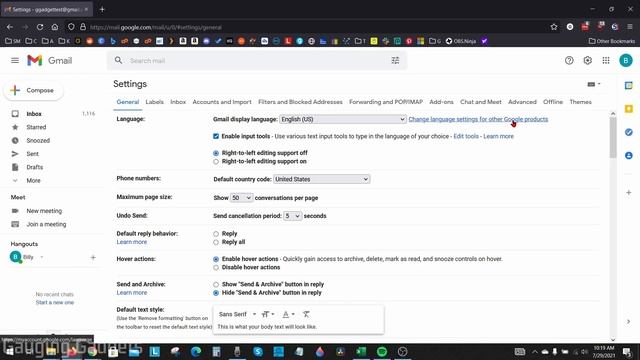Open the Google apps grid icon

coord(606,60)
